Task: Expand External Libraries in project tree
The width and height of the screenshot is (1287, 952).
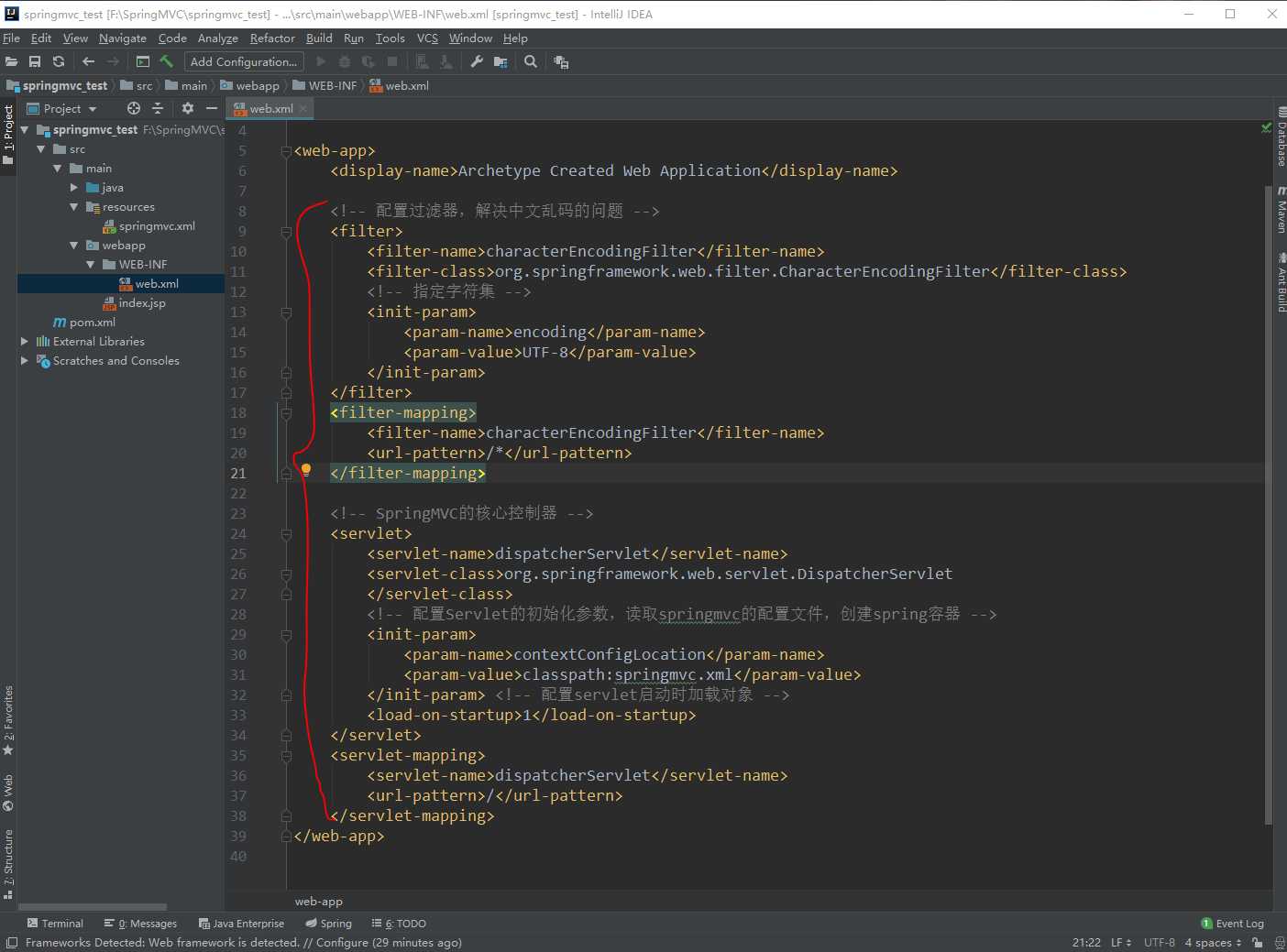Action: pos(25,342)
